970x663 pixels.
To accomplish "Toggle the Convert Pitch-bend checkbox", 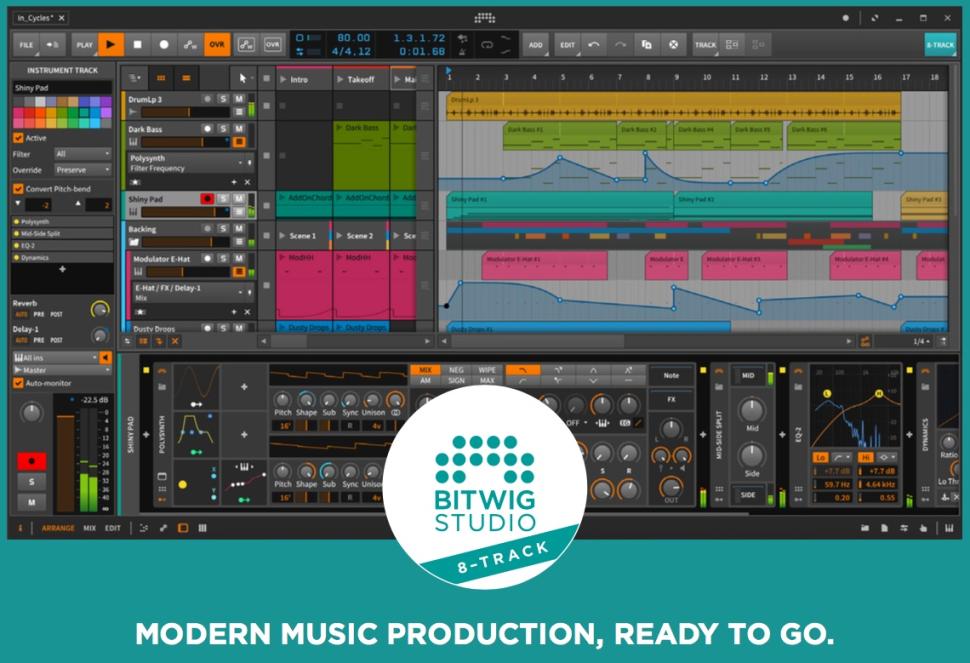I will (18, 189).
